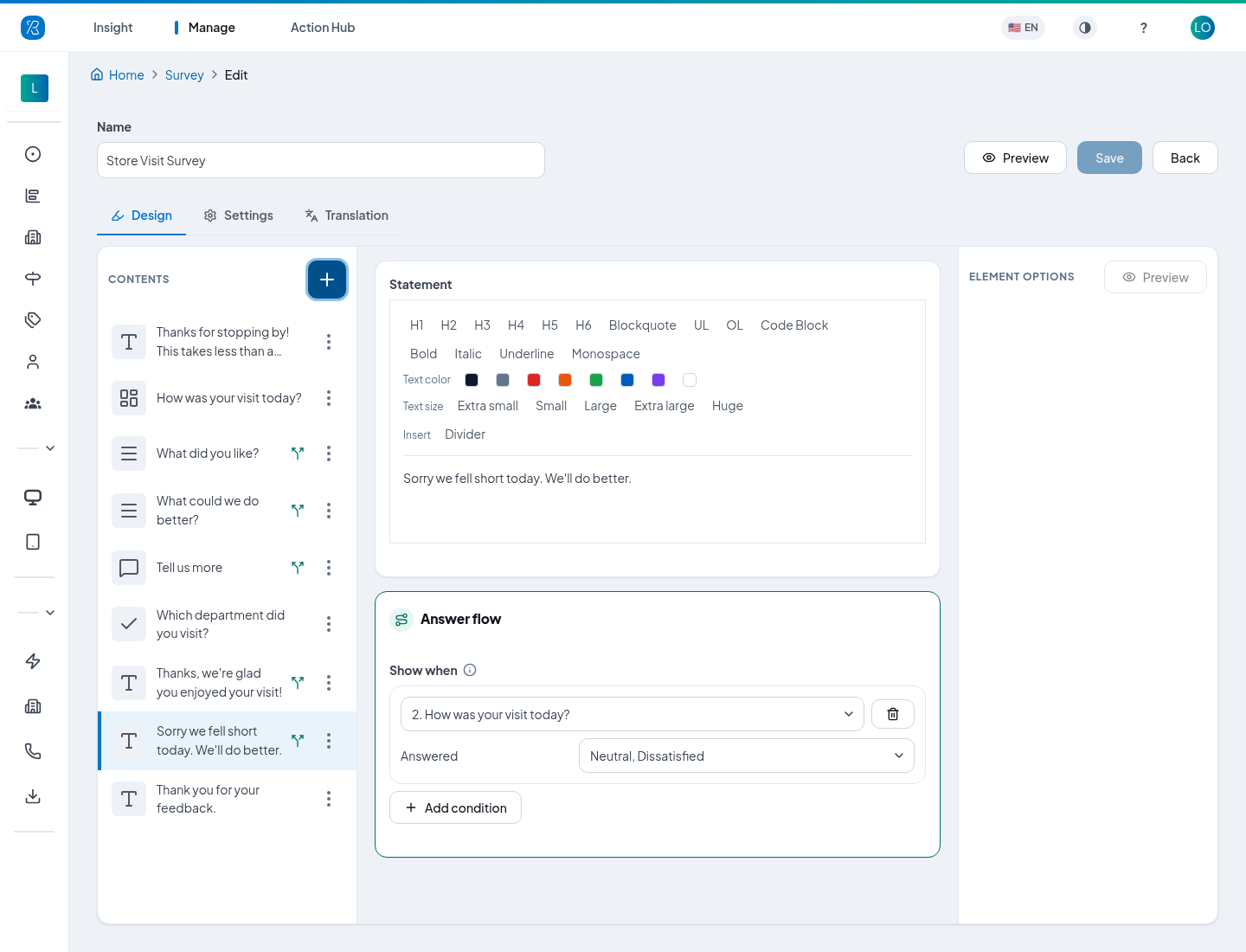Toggle Italic text formatting

[468, 354]
